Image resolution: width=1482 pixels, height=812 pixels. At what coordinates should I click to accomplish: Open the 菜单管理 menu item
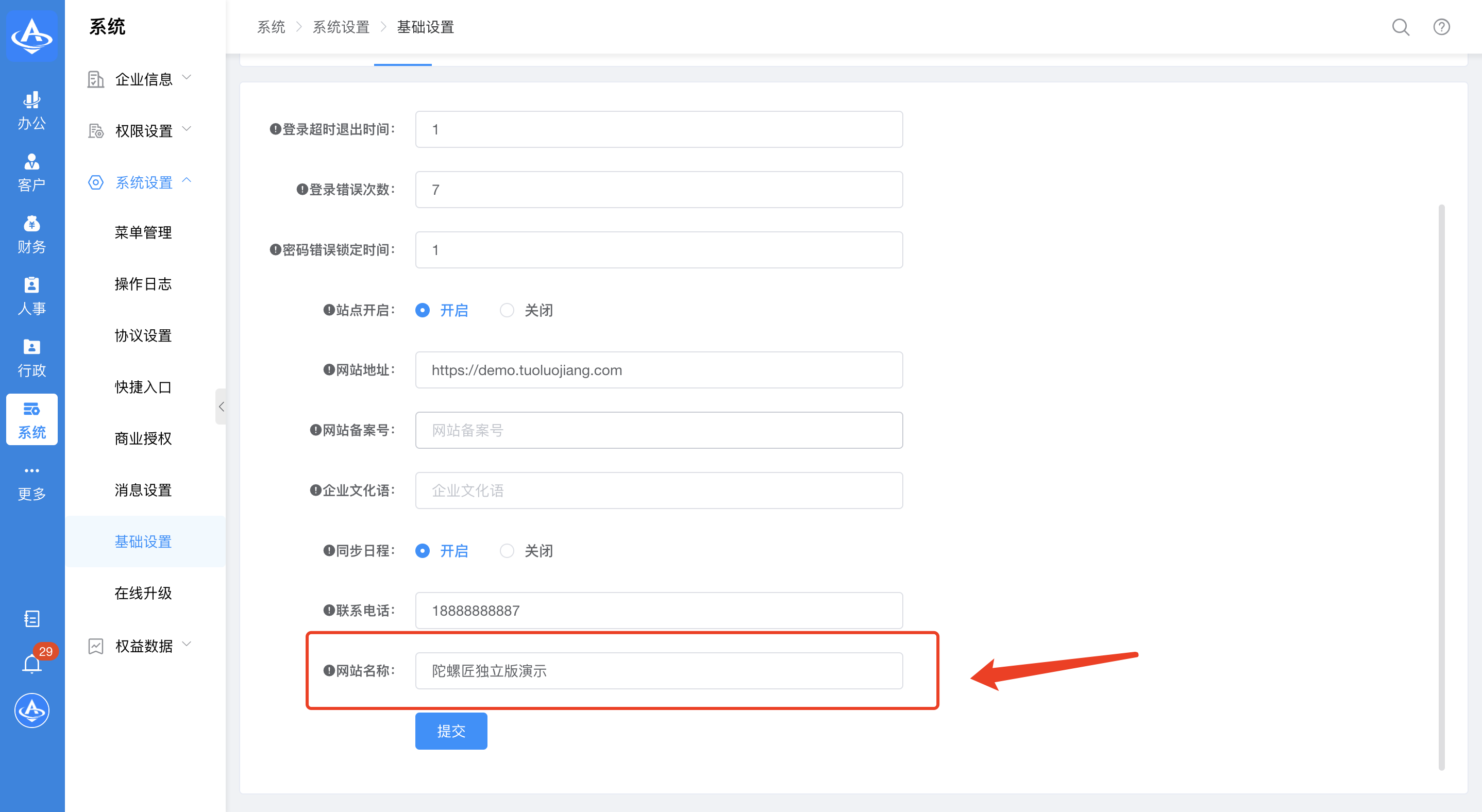143,232
